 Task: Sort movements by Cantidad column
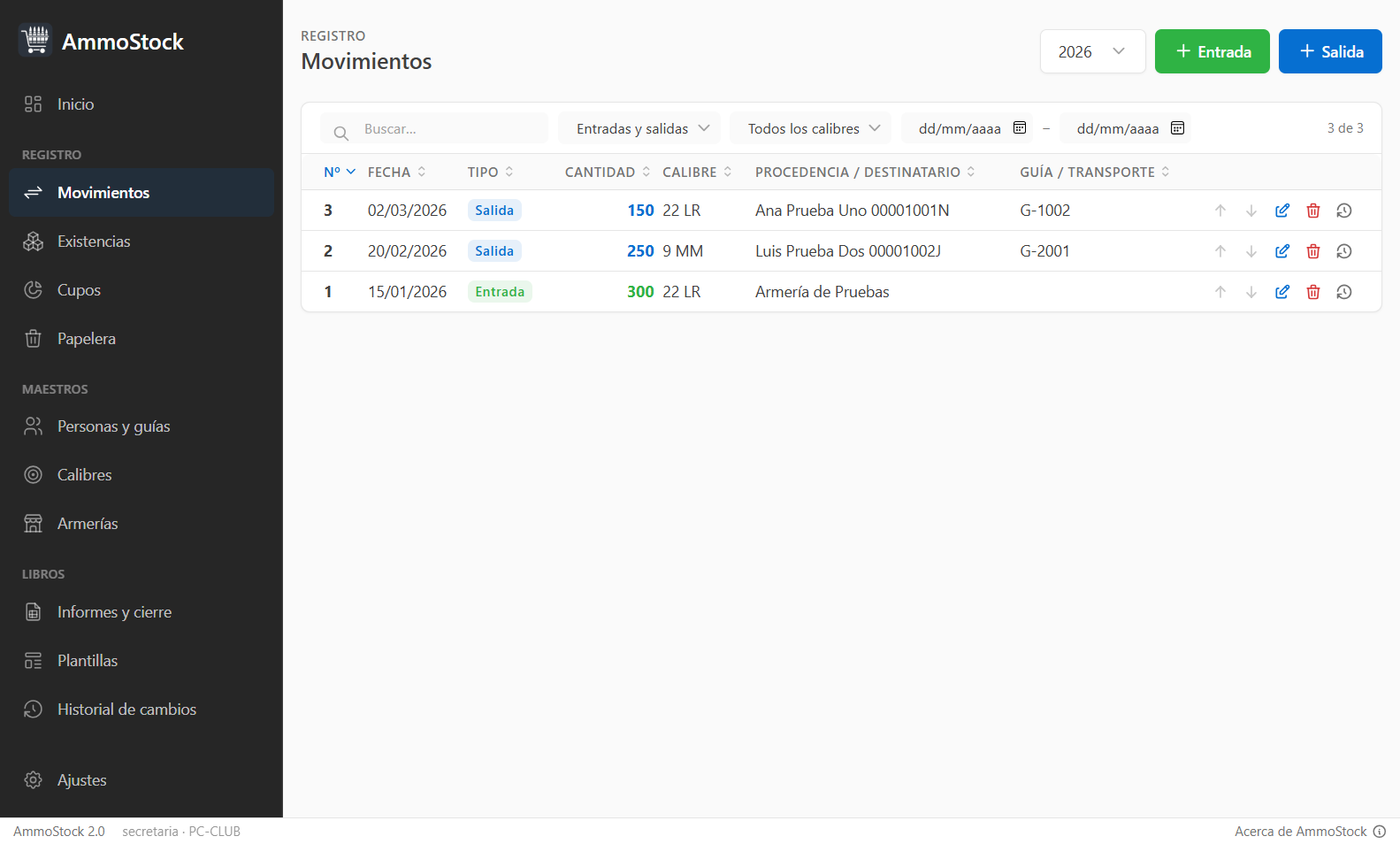tap(608, 172)
